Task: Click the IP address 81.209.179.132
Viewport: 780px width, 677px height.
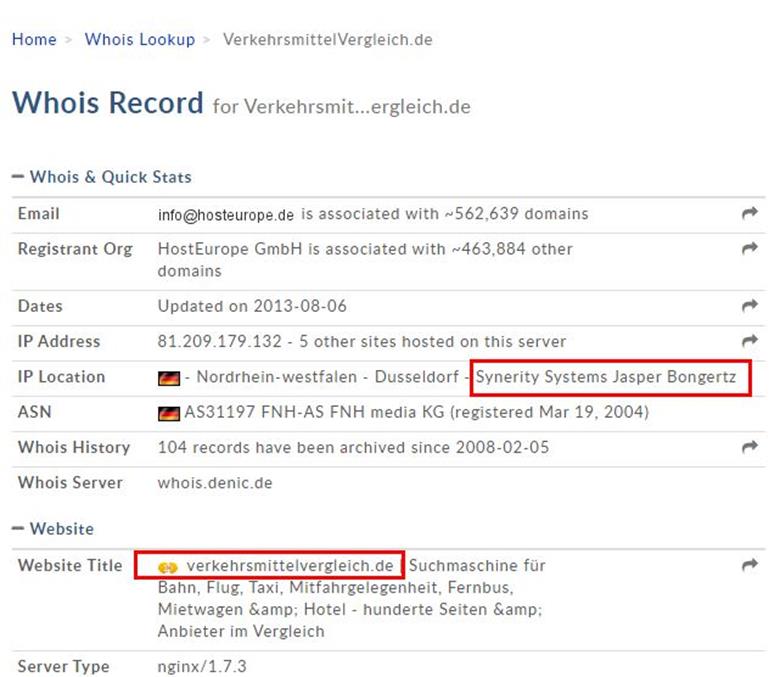Action: (x=216, y=341)
